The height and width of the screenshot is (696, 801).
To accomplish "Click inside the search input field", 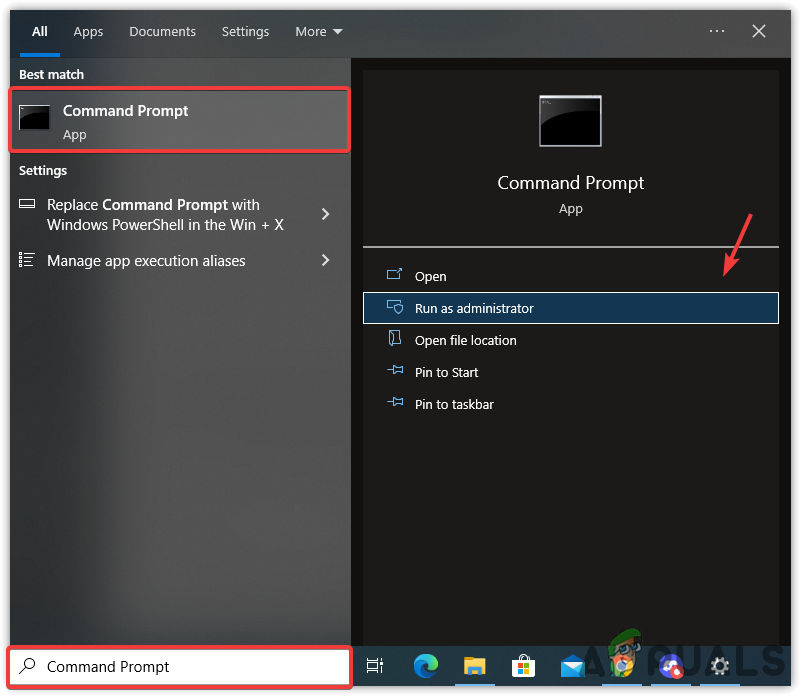I will click(180, 666).
